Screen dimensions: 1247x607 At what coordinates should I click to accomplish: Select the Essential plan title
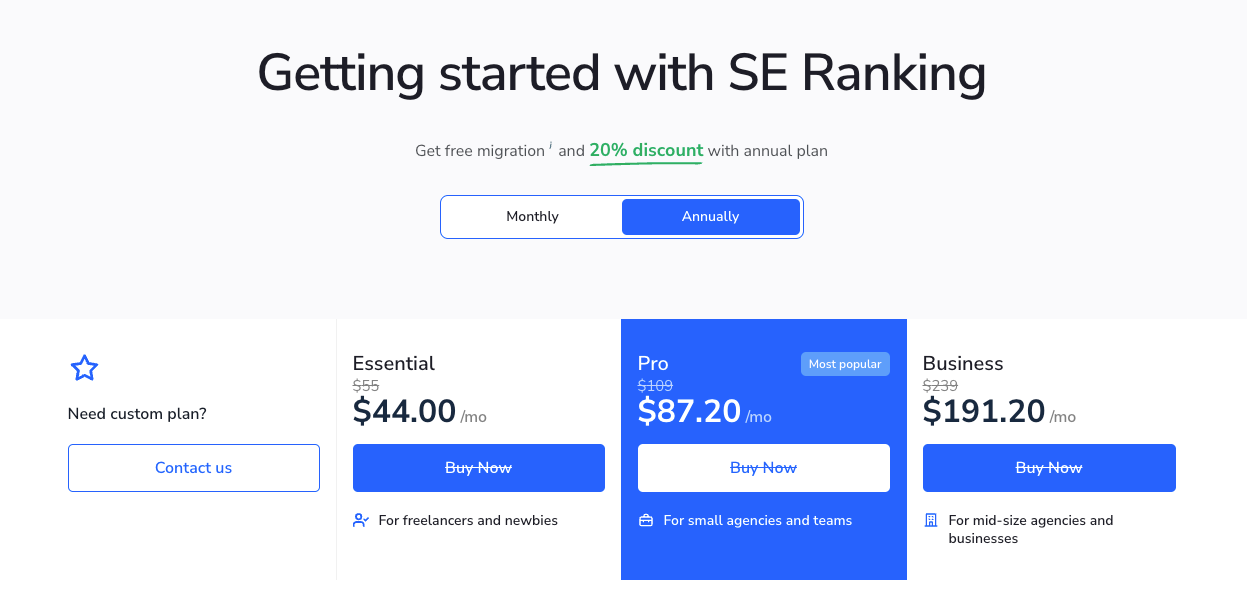(x=394, y=363)
